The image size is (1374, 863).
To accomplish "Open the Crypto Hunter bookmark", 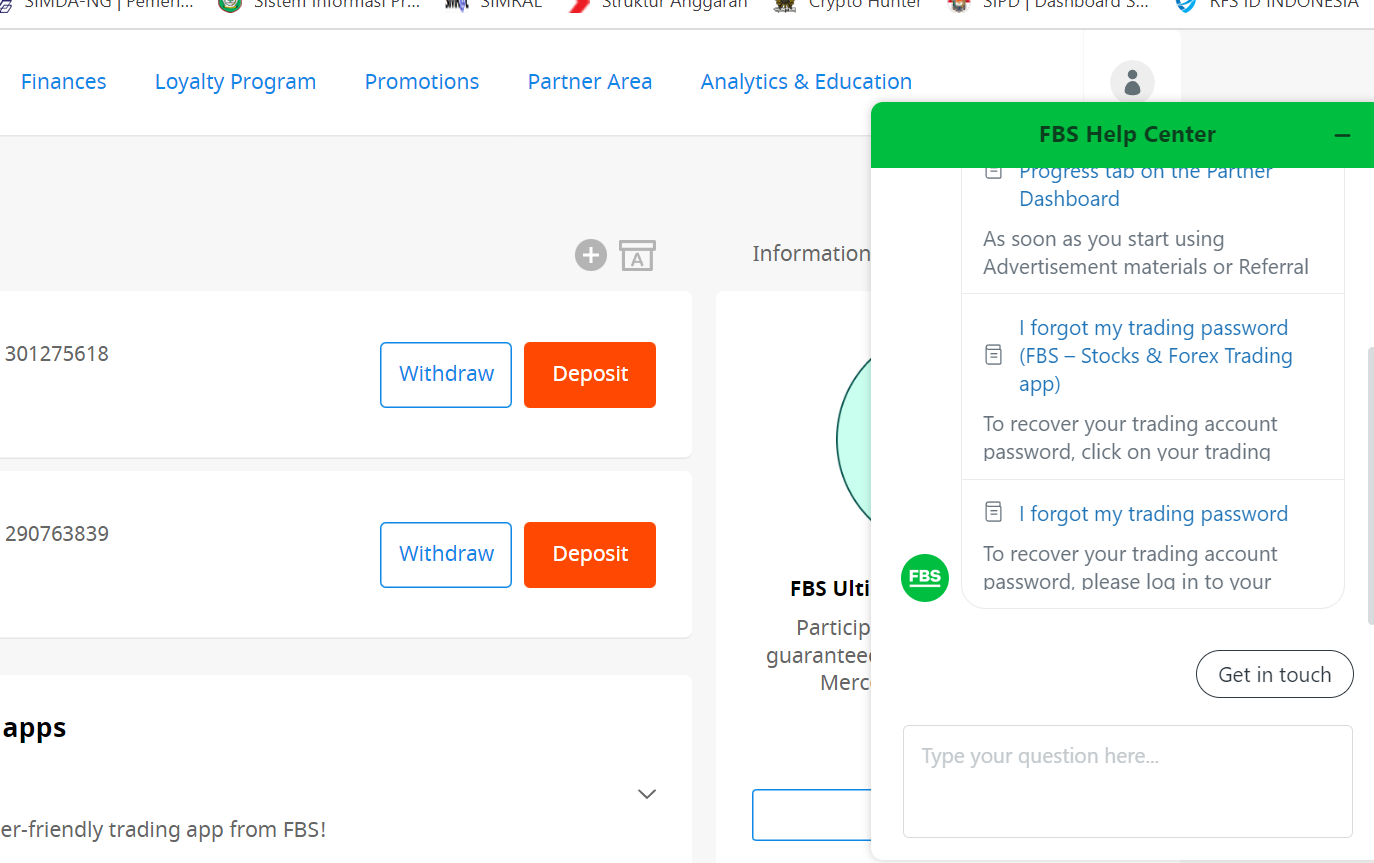I will [x=848, y=5].
